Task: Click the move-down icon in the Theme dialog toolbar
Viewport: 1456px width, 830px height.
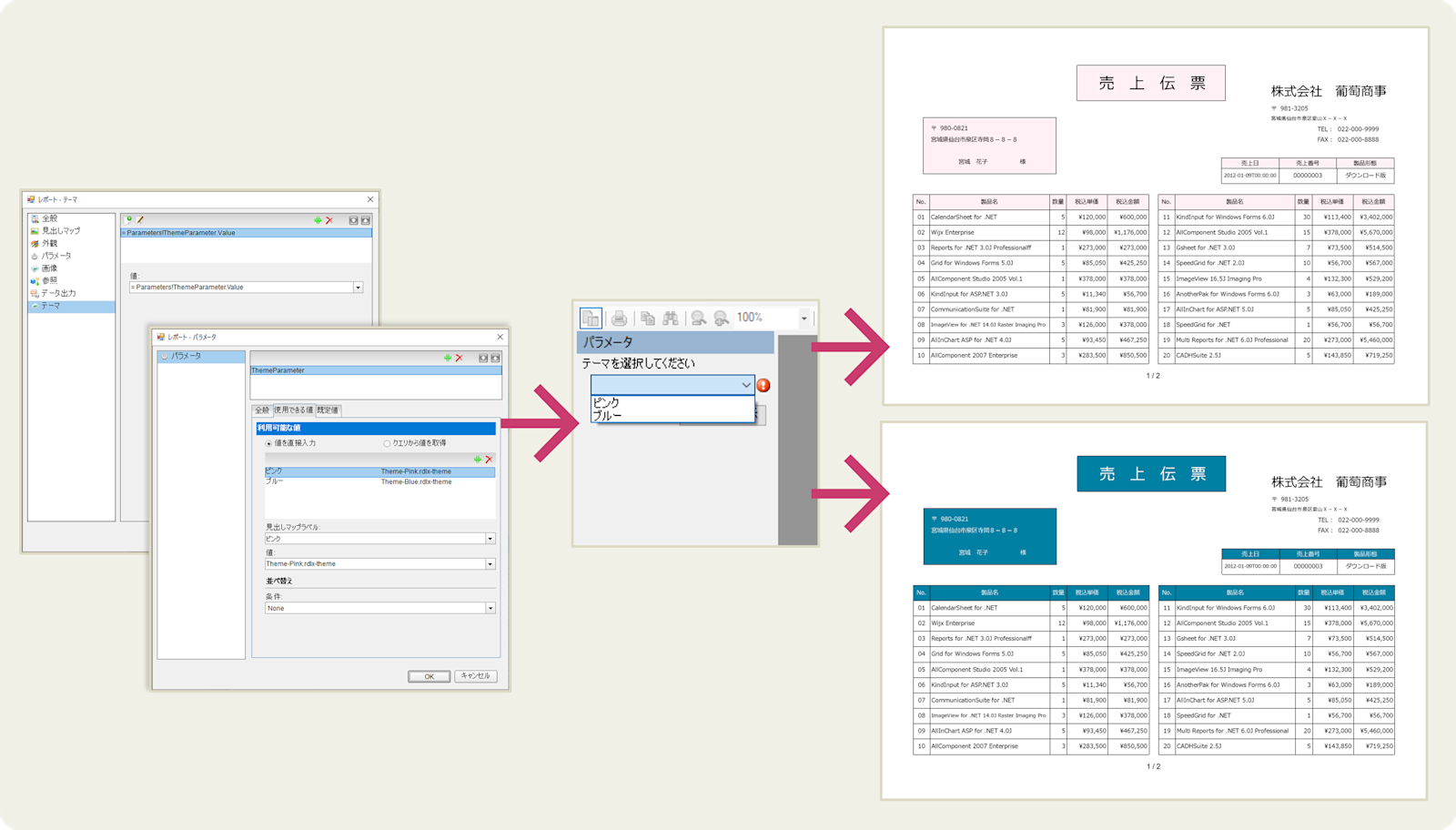Action: coord(366,220)
